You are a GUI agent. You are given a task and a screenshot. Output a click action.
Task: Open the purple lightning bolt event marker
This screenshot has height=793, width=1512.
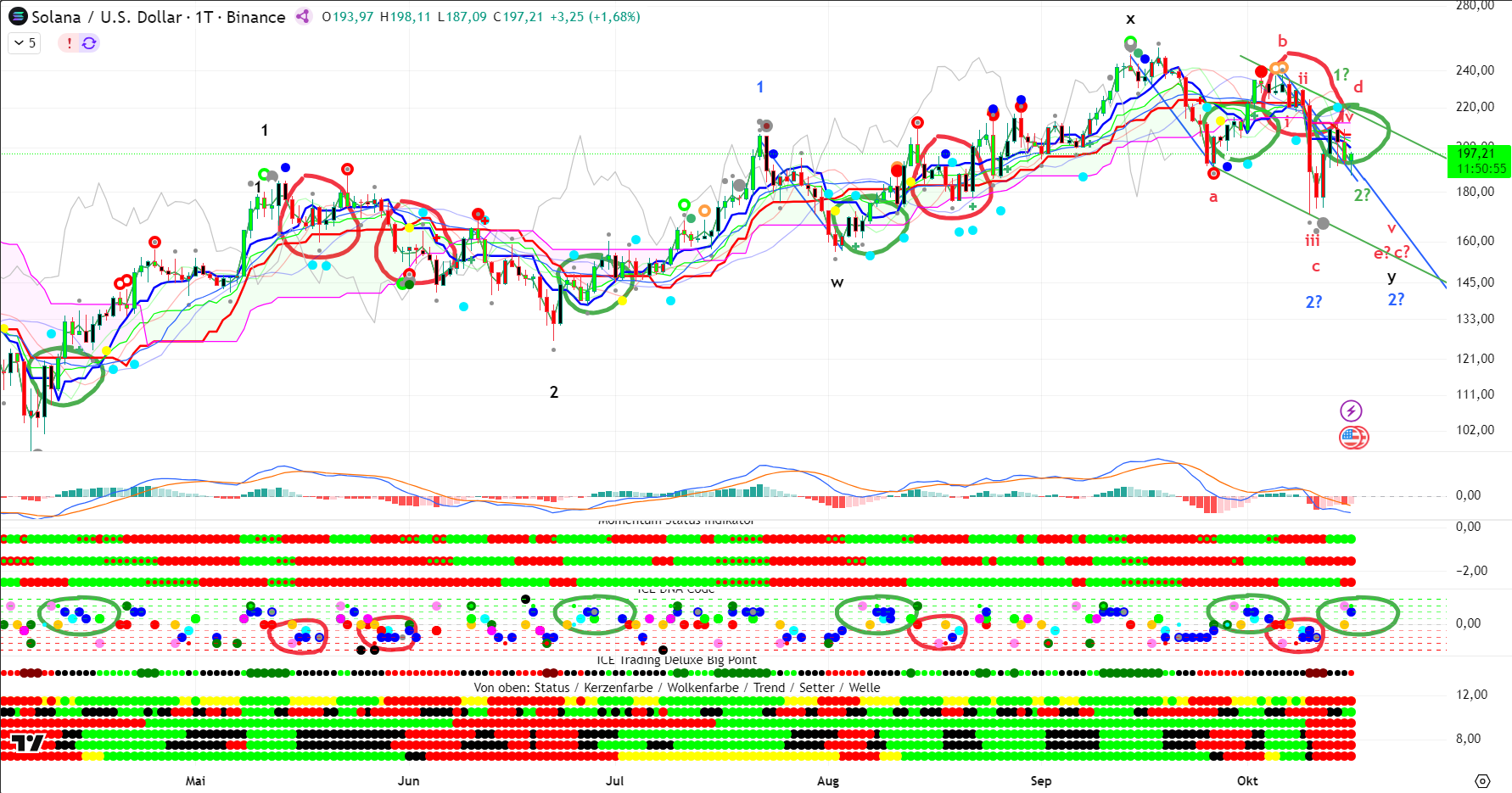1351,411
